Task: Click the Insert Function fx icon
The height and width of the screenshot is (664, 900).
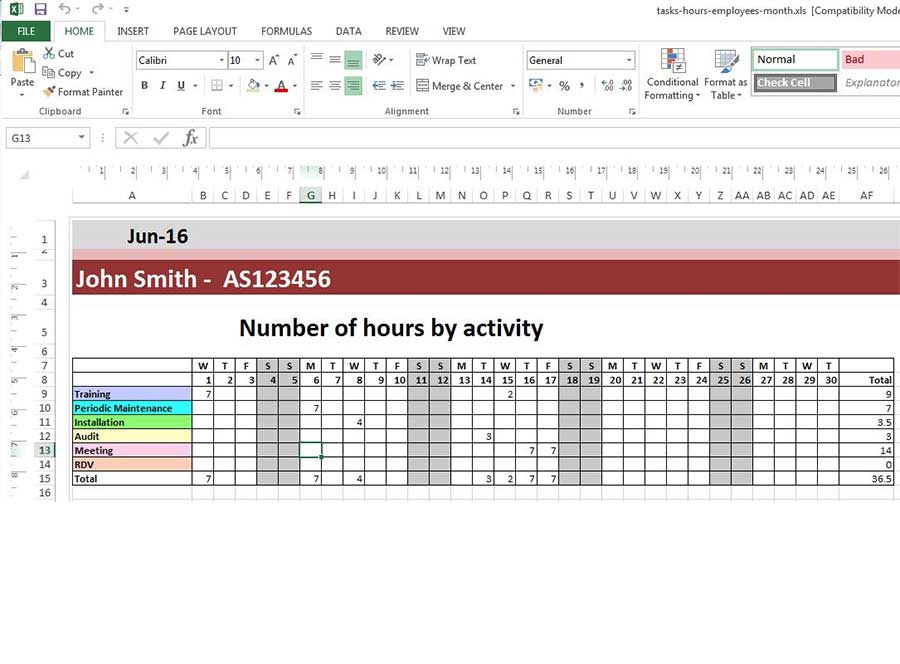Action: click(x=190, y=138)
